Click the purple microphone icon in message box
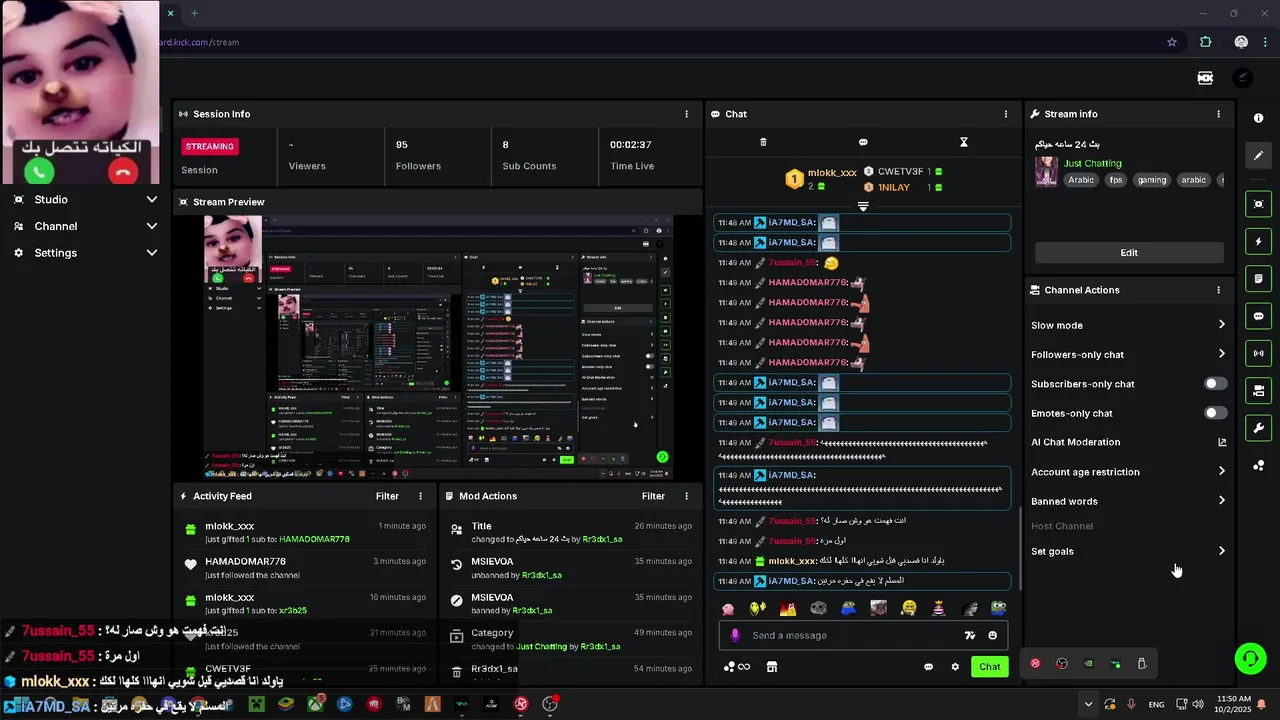 click(735, 635)
